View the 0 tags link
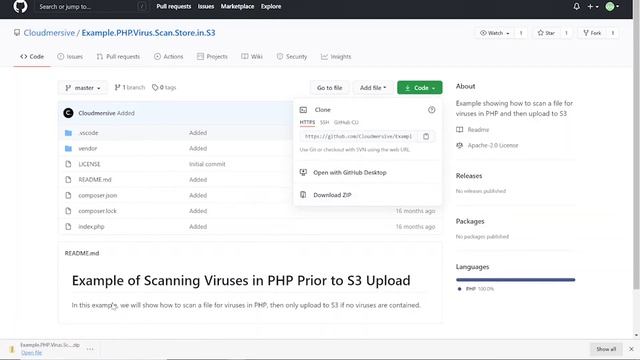Image resolution: width=640 pixels, height=360 pixels. tap(164, 87)
